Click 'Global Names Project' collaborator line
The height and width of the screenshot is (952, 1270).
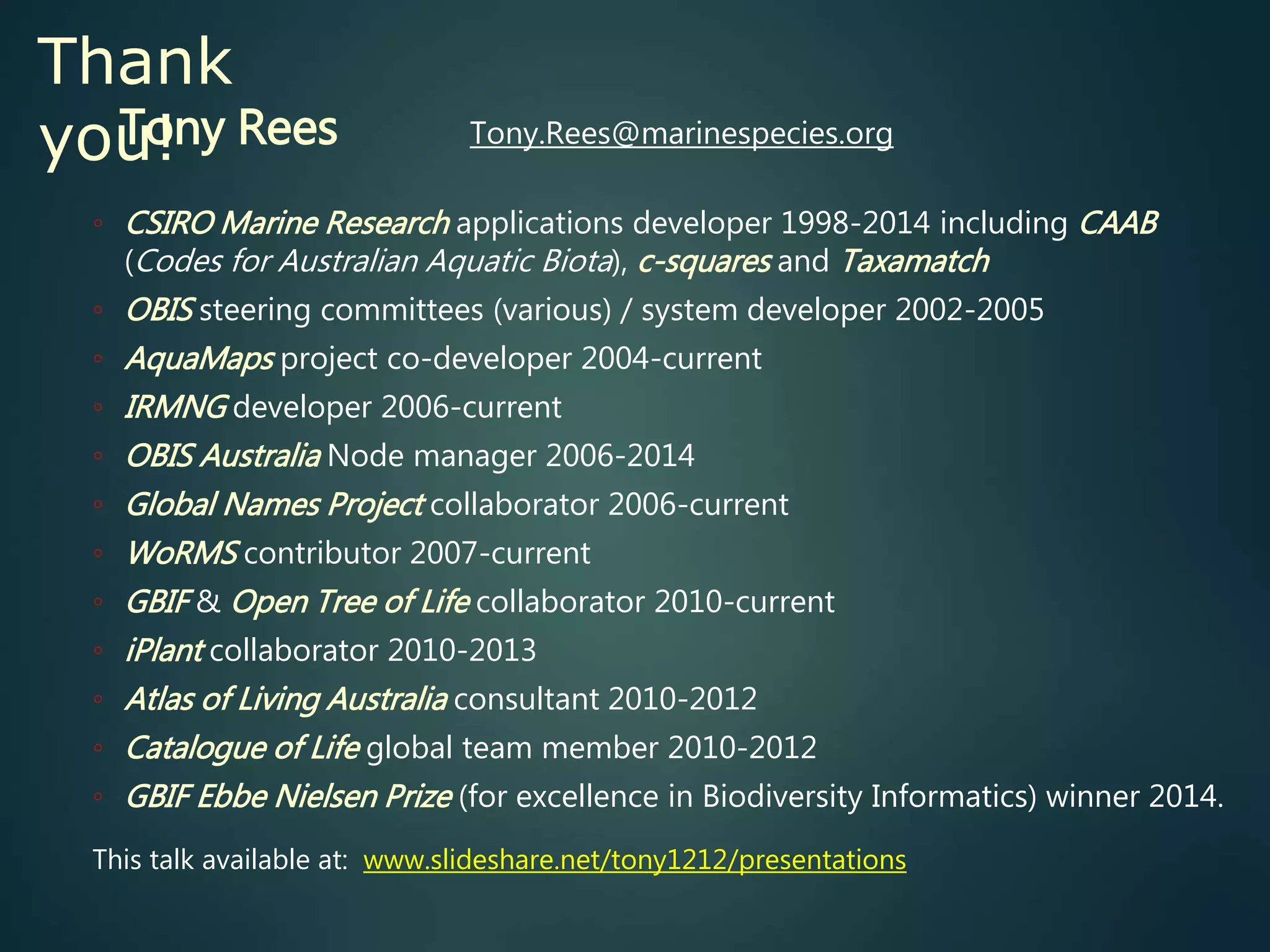[457, 505]
